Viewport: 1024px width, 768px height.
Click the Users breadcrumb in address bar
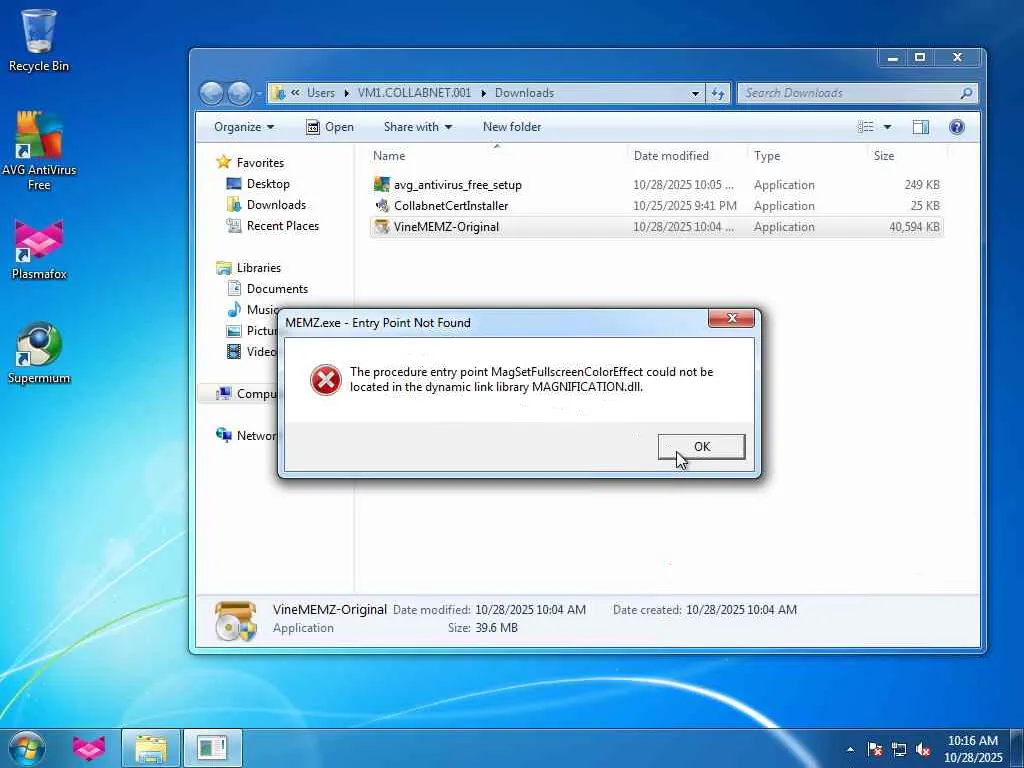321,93
